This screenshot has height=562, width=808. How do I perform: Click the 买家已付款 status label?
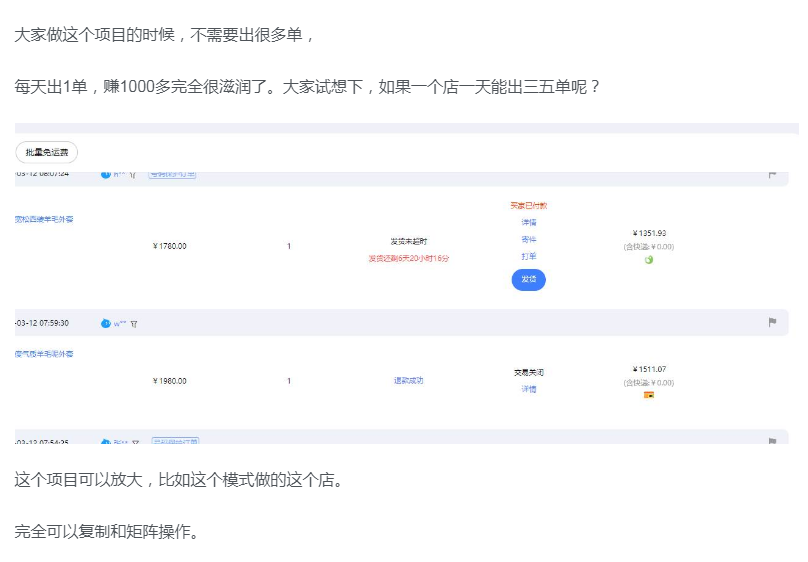pyautogui.click(x=529, y=206)
